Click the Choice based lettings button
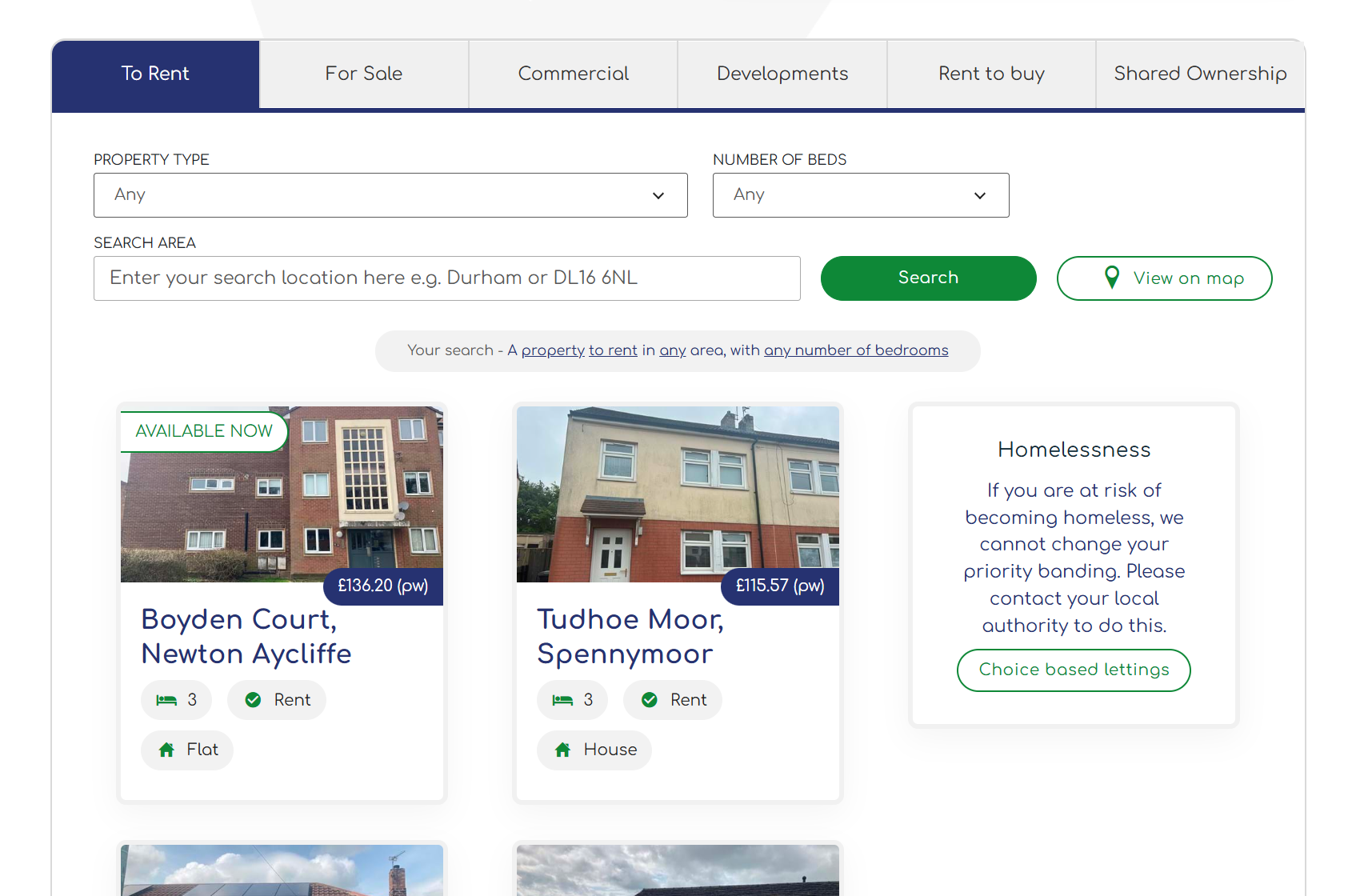The image size is (1360, 896). tap(1074, 670)
